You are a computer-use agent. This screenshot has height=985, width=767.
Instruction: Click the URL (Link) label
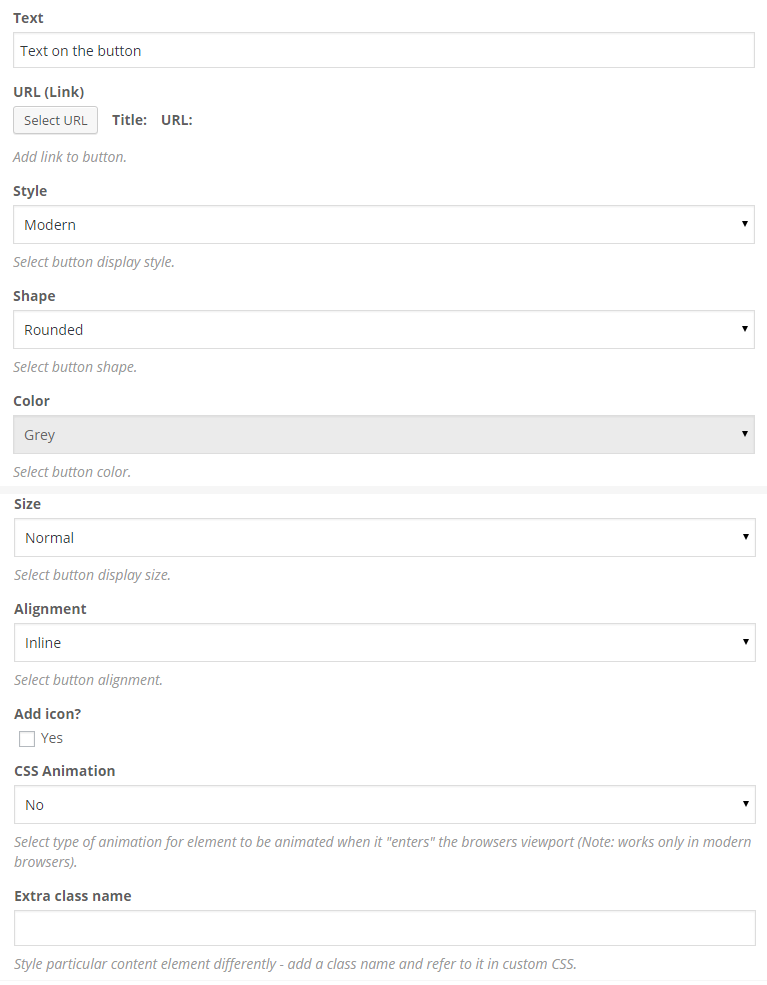pyautogui.click(x=48, y=92)
